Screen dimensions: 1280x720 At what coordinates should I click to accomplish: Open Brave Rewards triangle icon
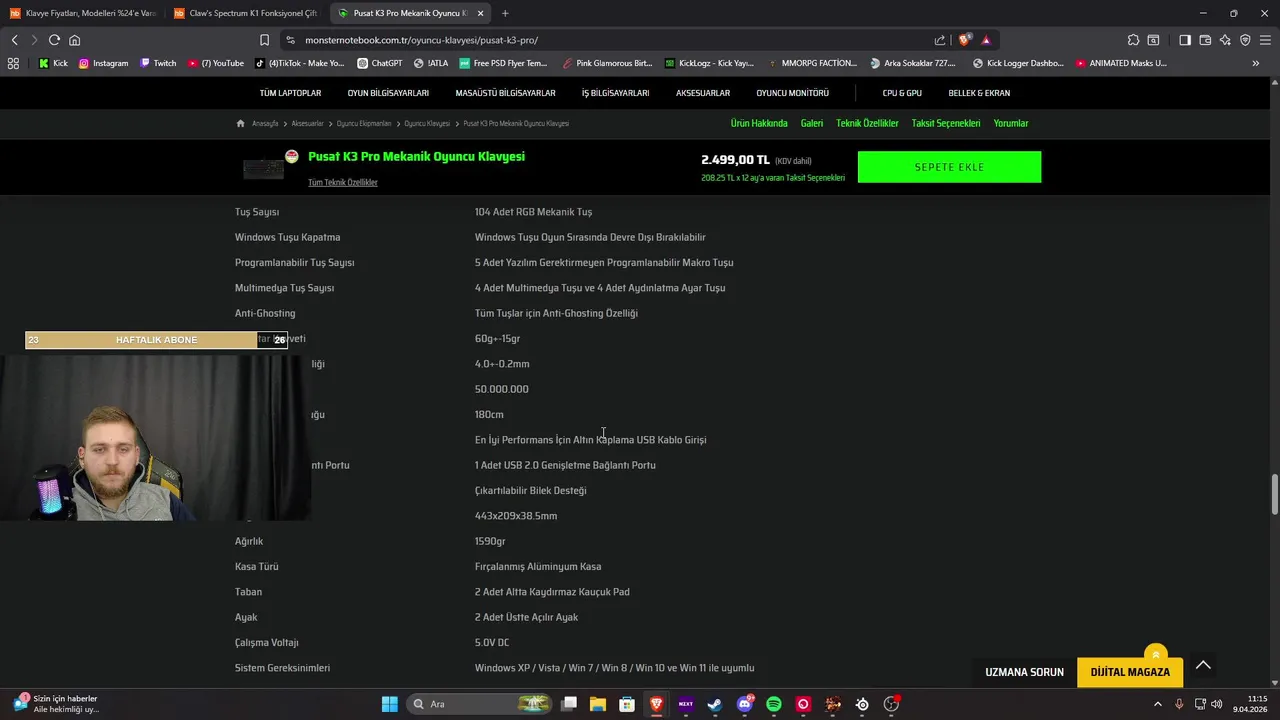[x=986, y=40]
